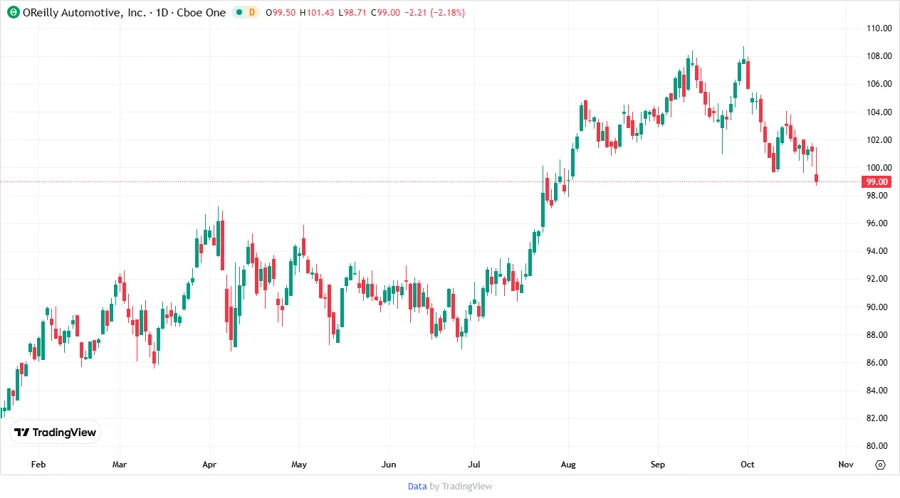Click the May label on time axis
This screenshot has height=498, width=900.
[299, 464]
